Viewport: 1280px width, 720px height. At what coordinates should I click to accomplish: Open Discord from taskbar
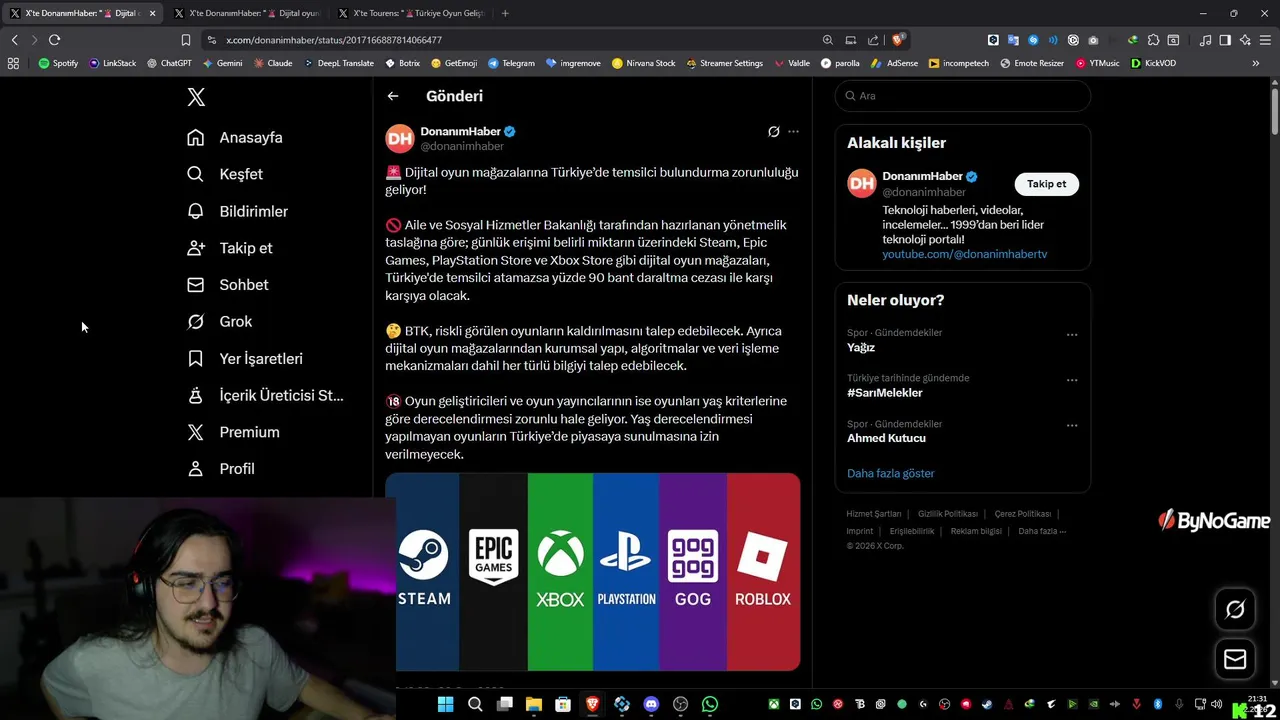[x=651, y=704]
